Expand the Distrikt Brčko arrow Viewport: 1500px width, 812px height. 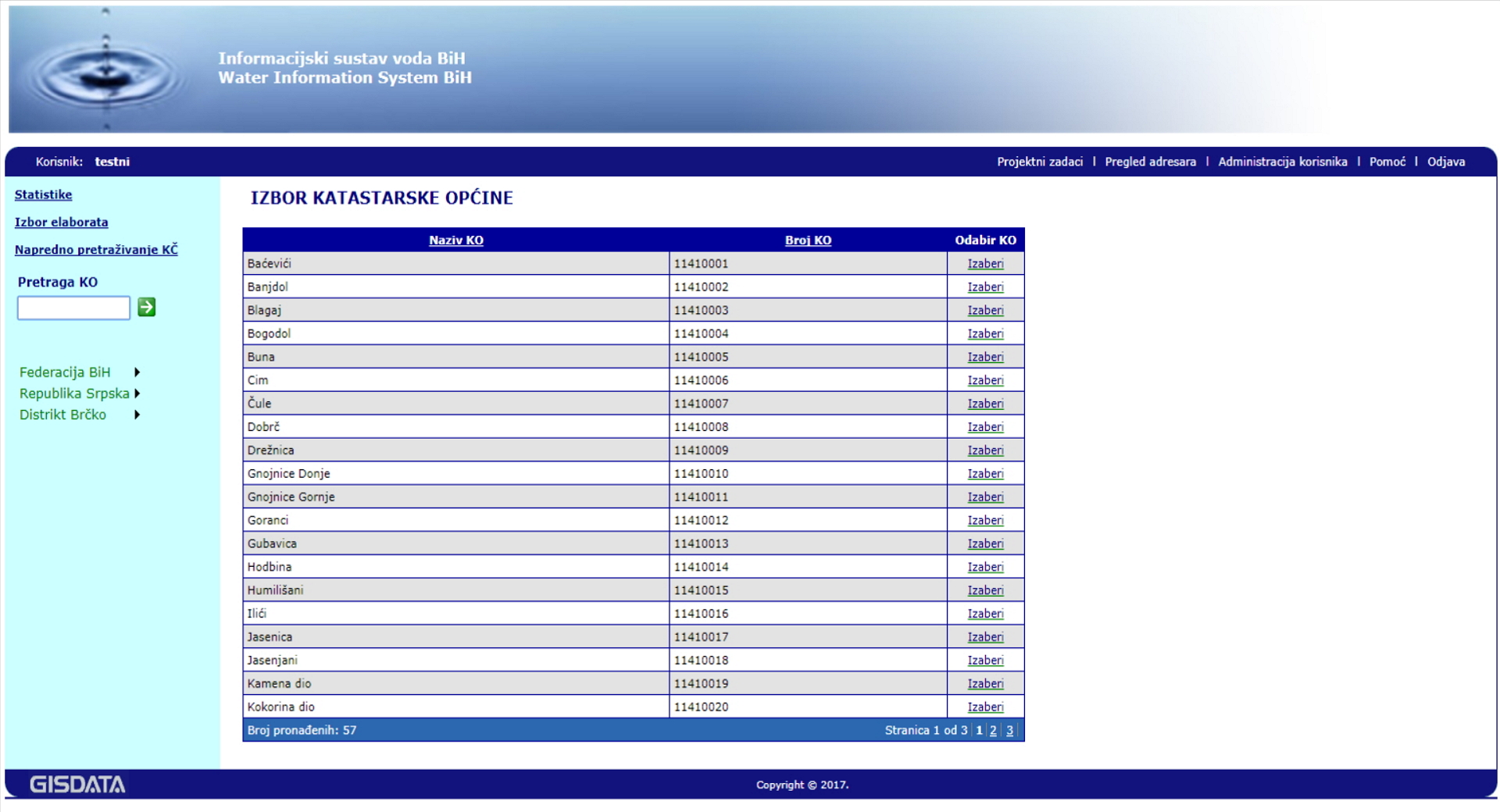point(137,415)
